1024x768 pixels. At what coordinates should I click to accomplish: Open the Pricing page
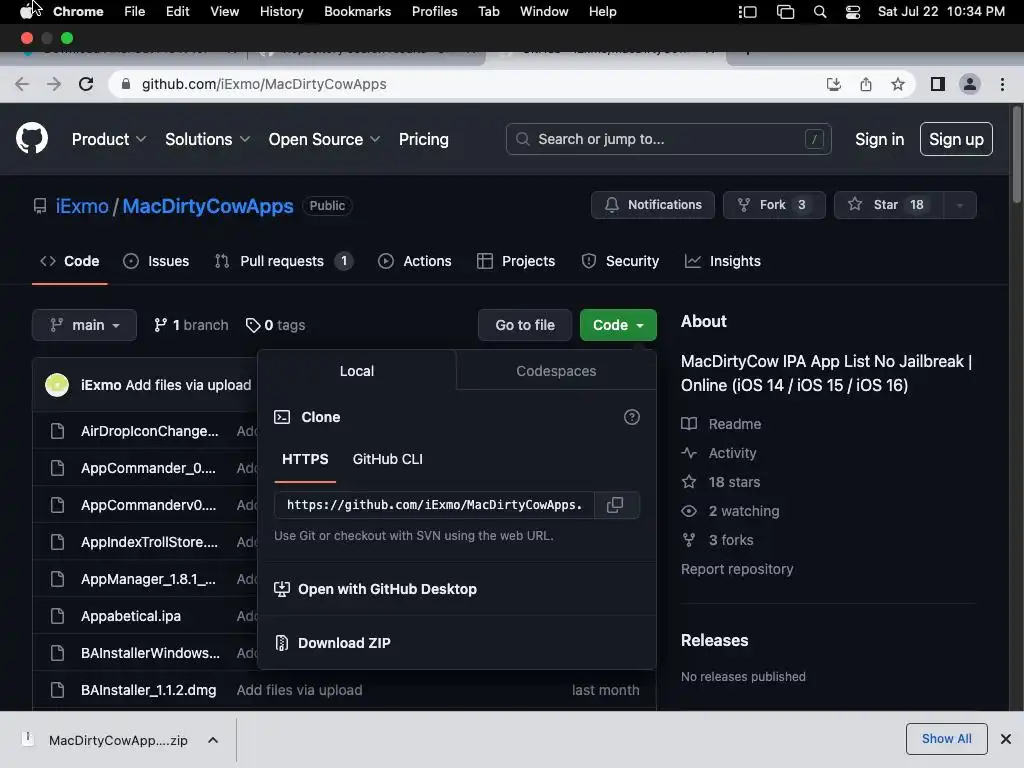coord(423,139)
